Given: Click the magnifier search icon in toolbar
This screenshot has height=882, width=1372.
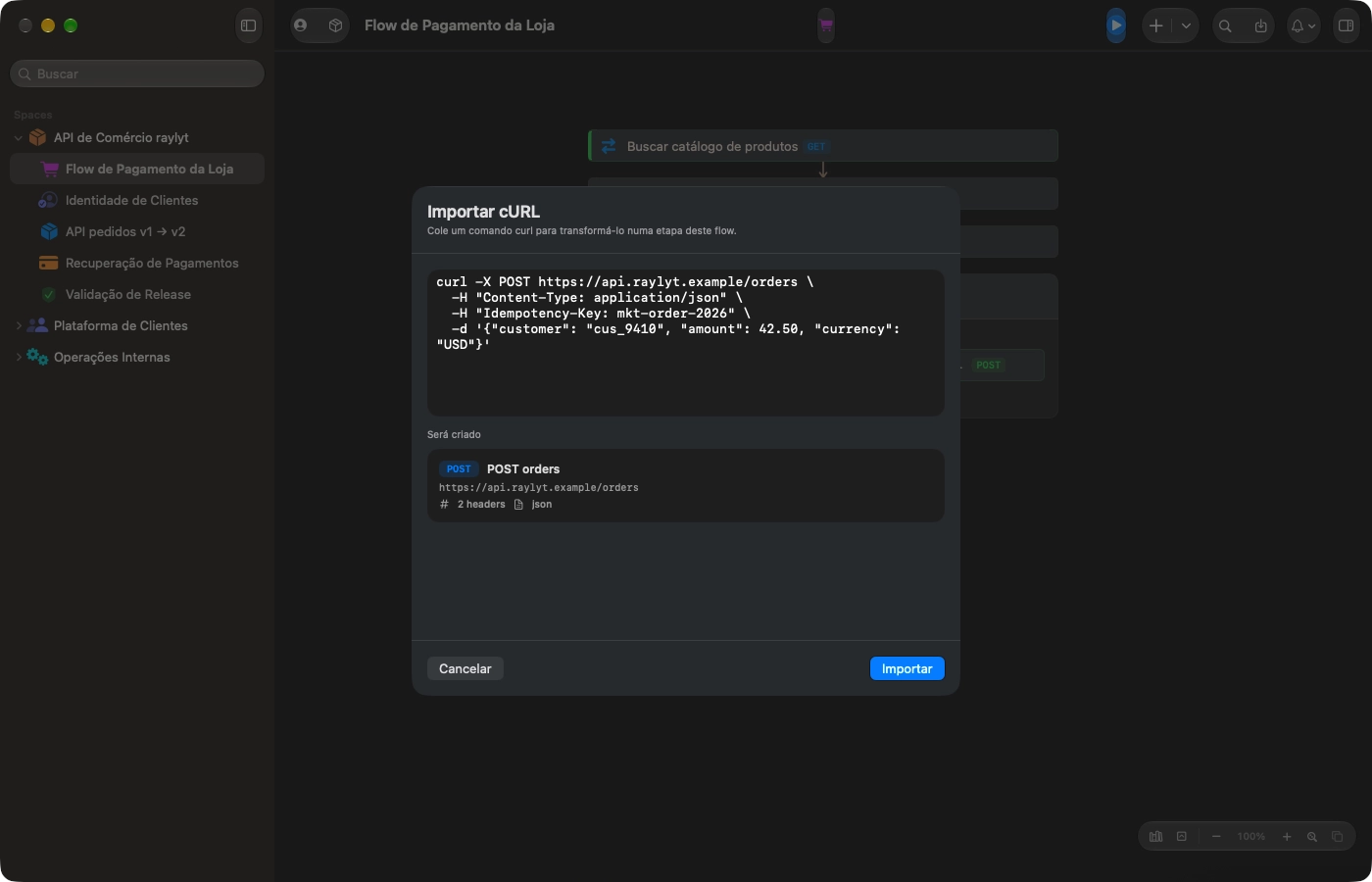Looking at the screenshot, I should [x=1225, y=26].
